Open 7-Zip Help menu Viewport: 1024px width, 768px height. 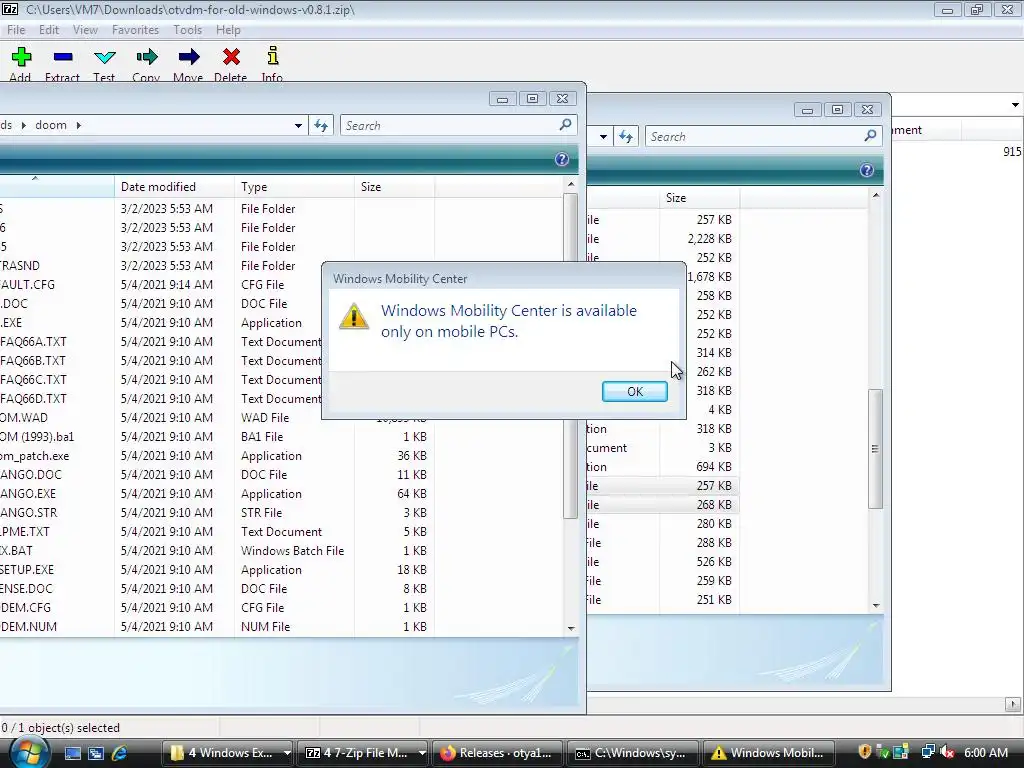tap(229, 30)
